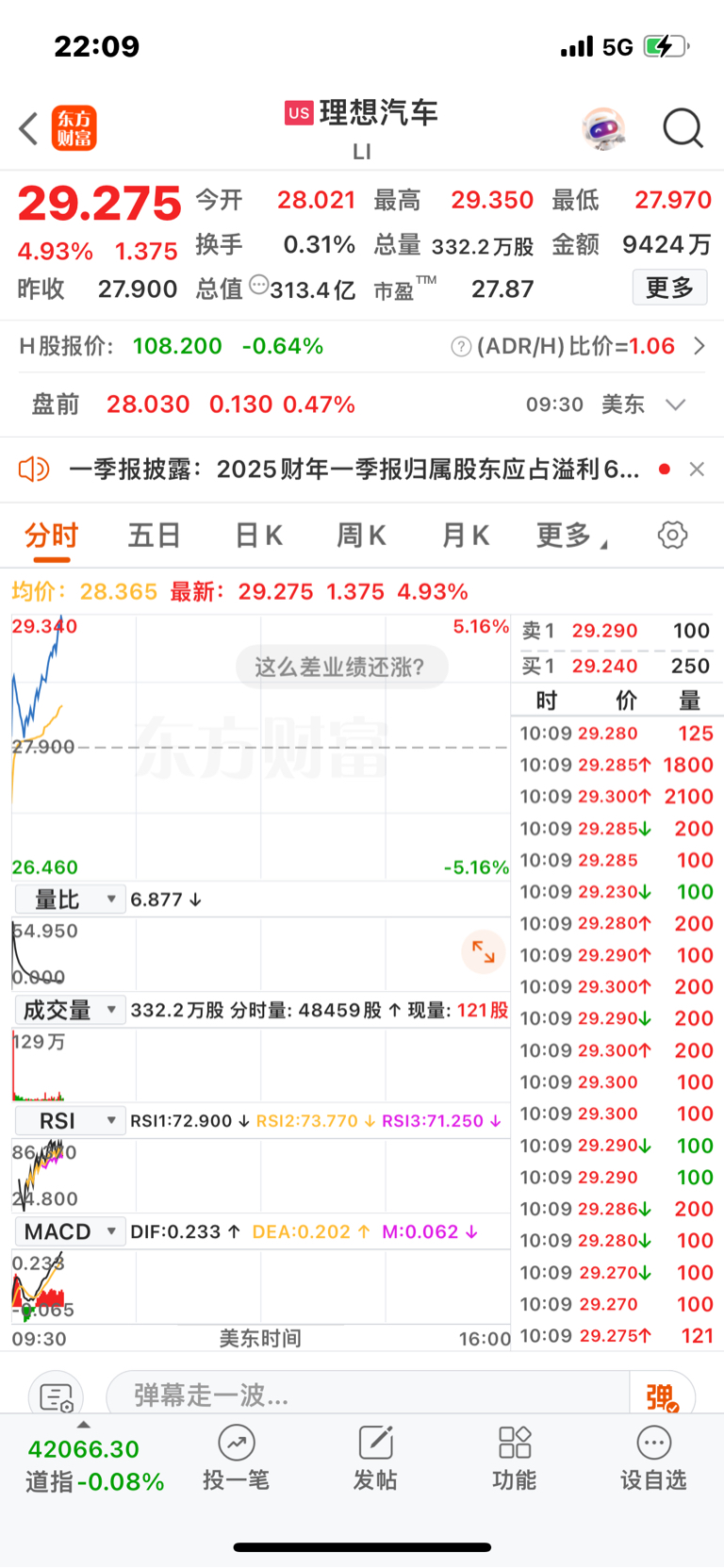The height and width of the screenshot is (1568, 724).
Task: Open the RSI indicator dropdown
Action: pyautogui.click(x=70, y=1121)
